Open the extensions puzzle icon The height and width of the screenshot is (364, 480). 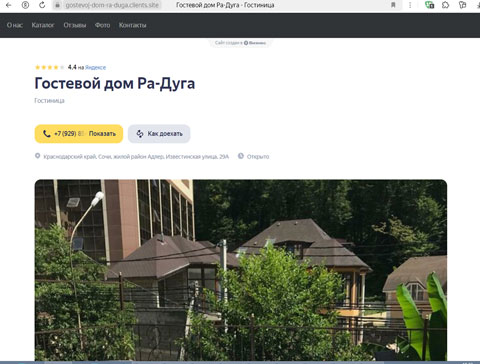point(446,5)
